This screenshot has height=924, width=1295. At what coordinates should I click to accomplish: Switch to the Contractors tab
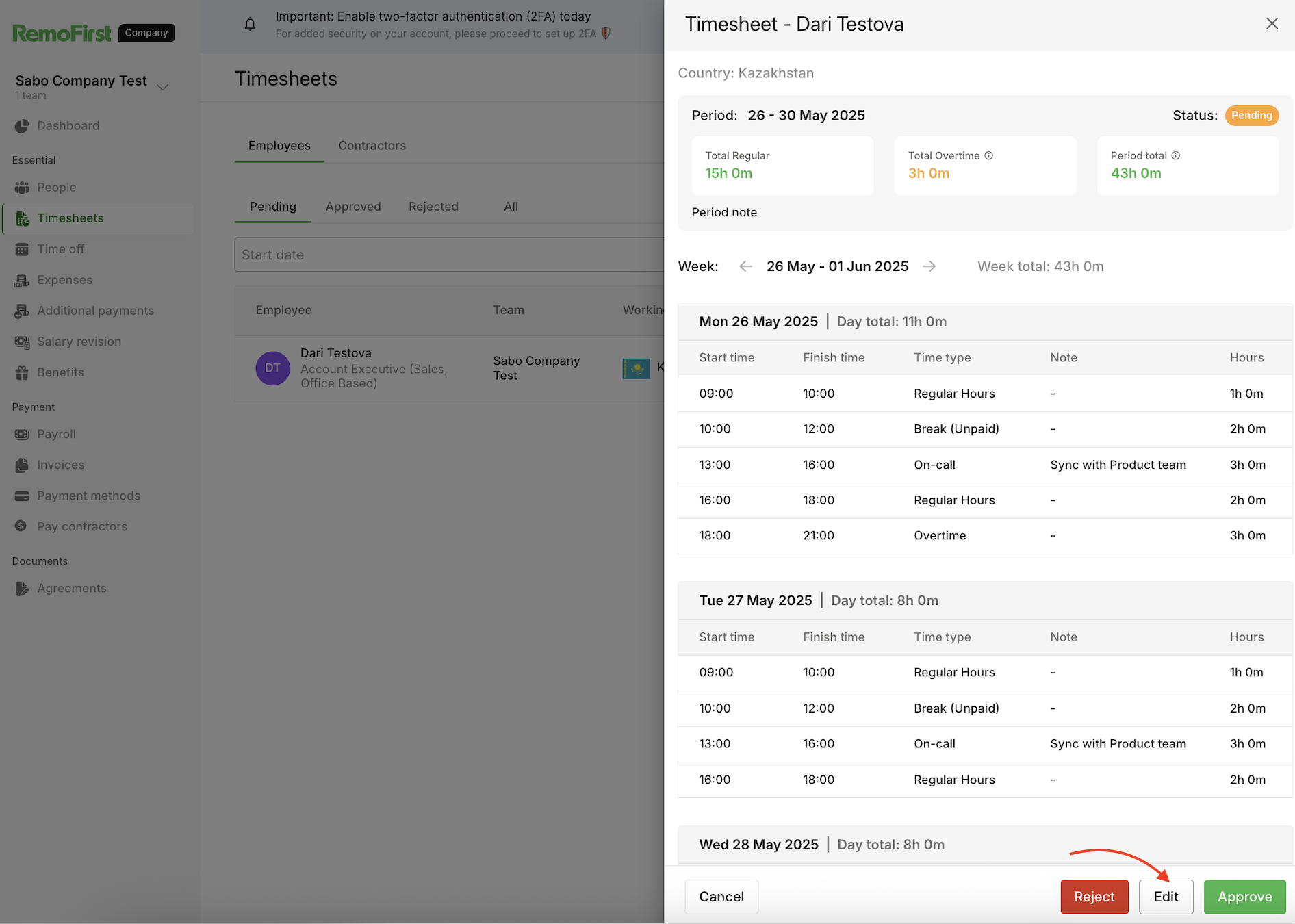tap(372, 146)
